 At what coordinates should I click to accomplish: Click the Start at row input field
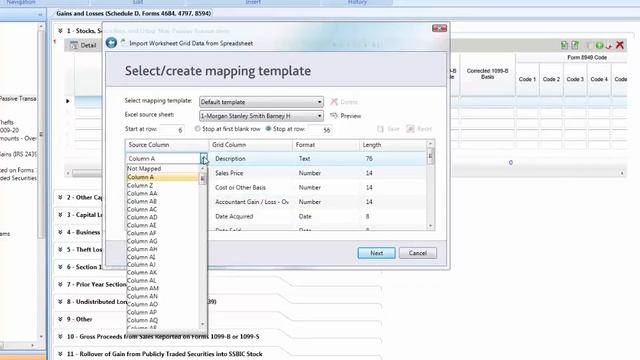(172, 130)
